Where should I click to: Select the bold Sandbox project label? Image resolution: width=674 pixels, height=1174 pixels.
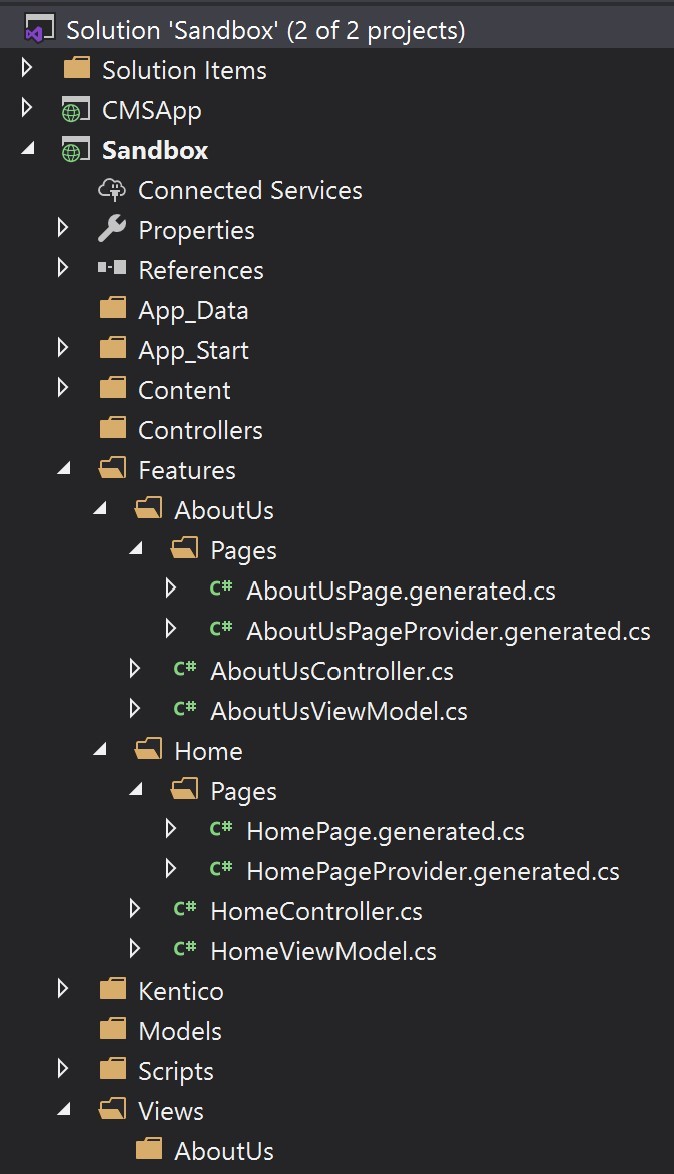point(155,150)
